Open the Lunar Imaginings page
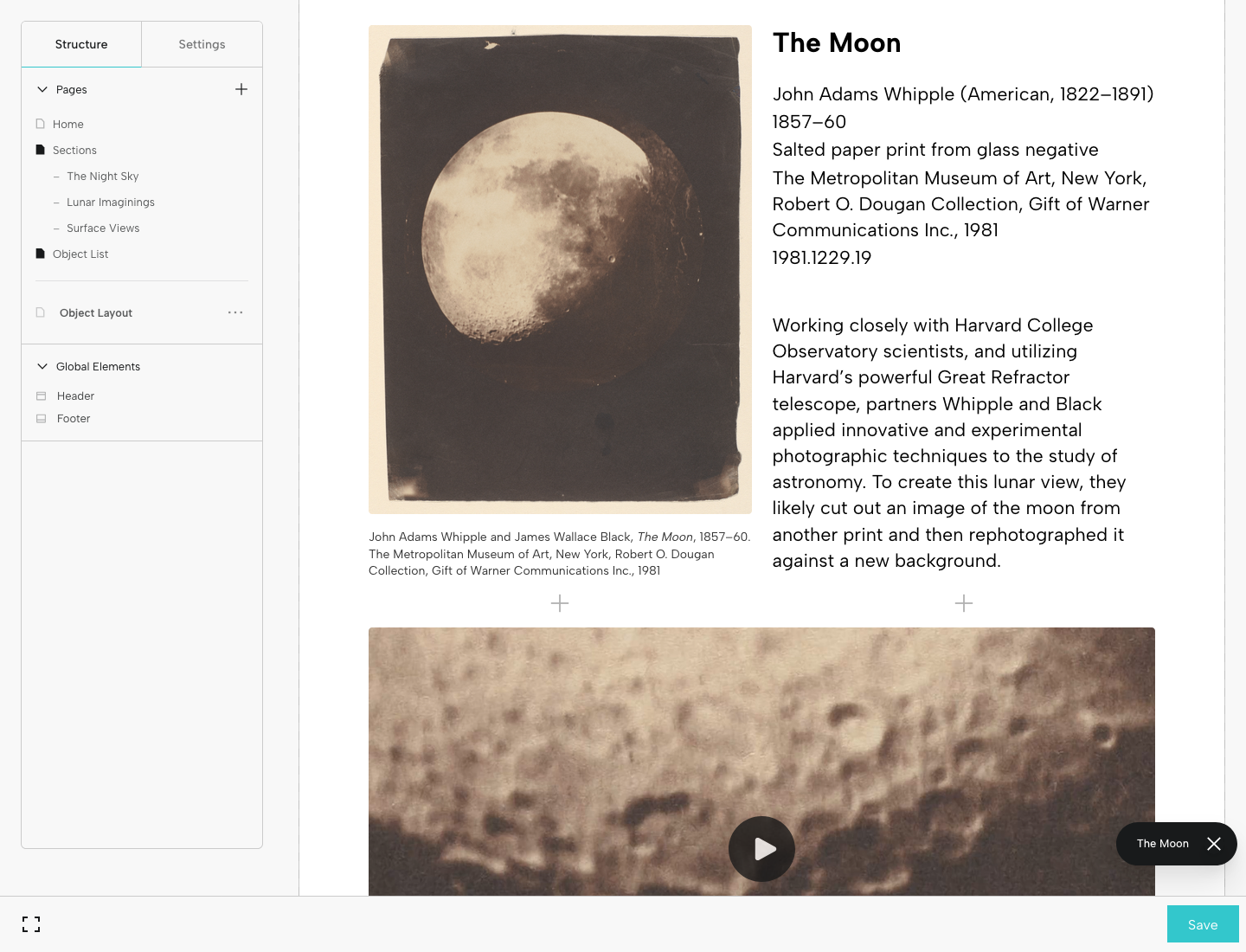1246x952 pixels. click(111, 202)
